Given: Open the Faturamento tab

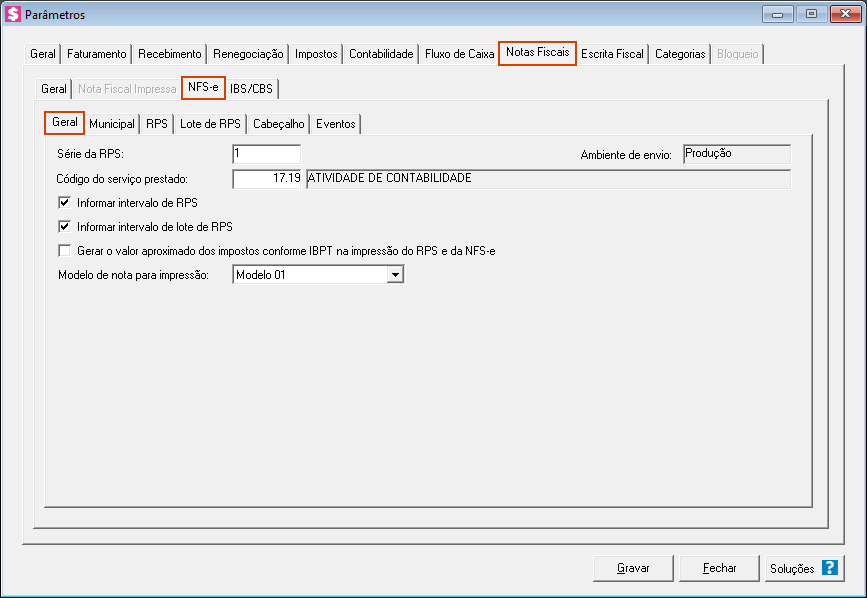Looking at the screenshot, I should pyautogui.click(x=97, y=54).
